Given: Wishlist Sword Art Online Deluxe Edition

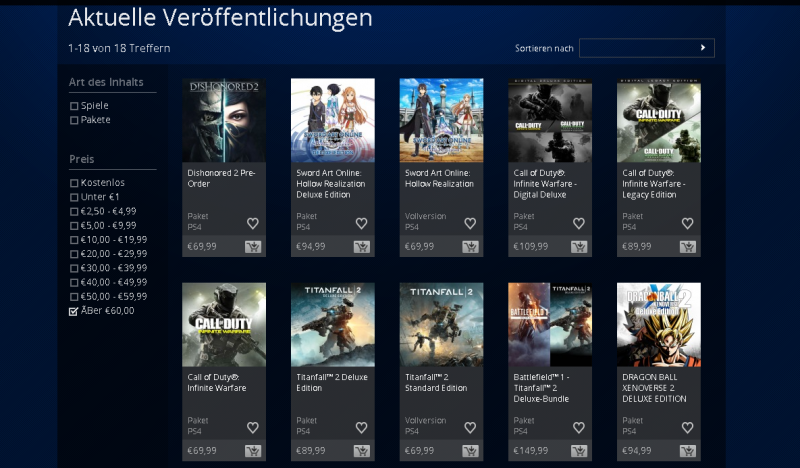Looking at the screenshot, I should pyautogui.click(x=361, y=223).
